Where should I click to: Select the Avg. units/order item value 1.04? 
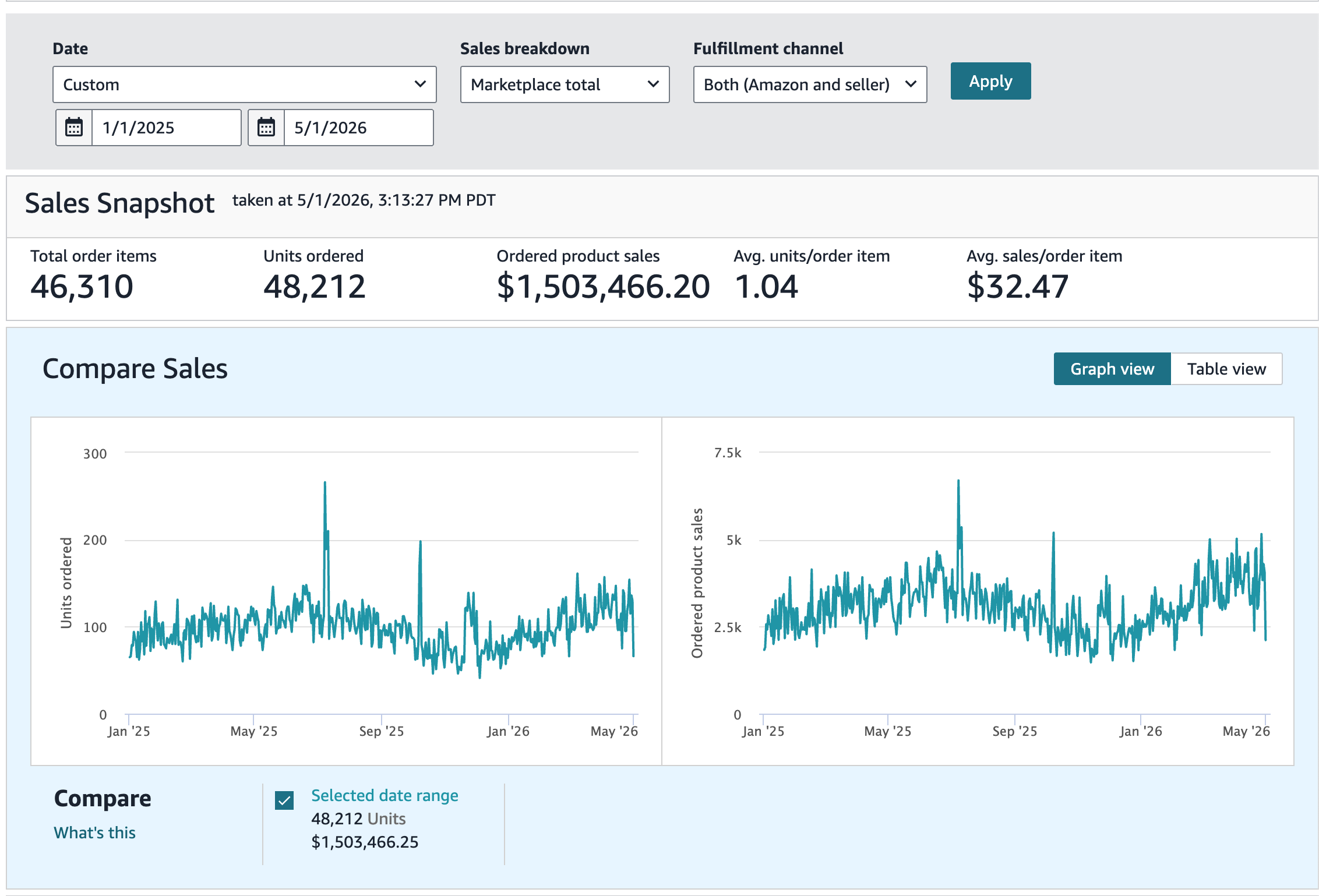[766, 287]
